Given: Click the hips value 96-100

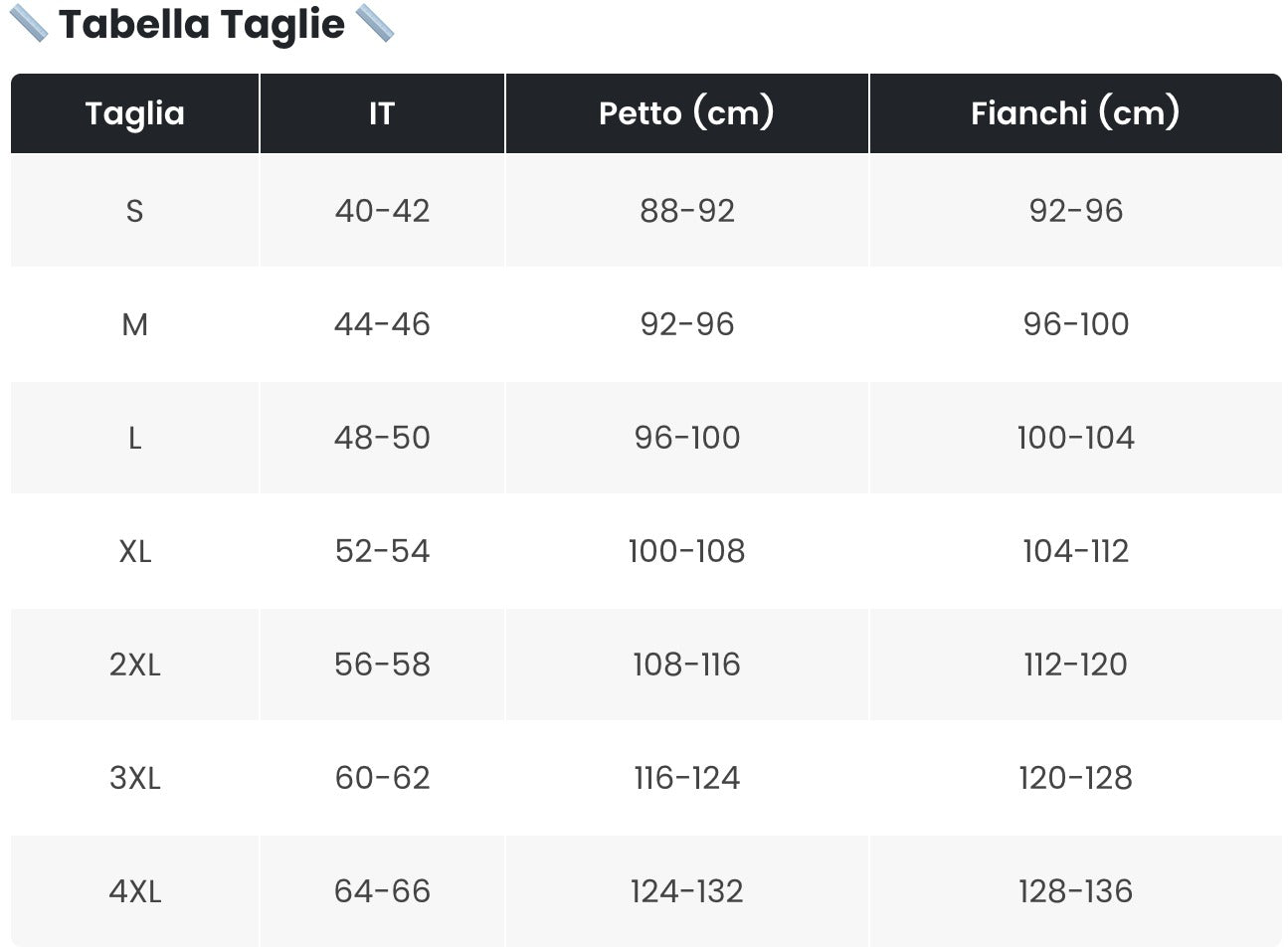Looking at the screenshot, I should coord(1076,324).
